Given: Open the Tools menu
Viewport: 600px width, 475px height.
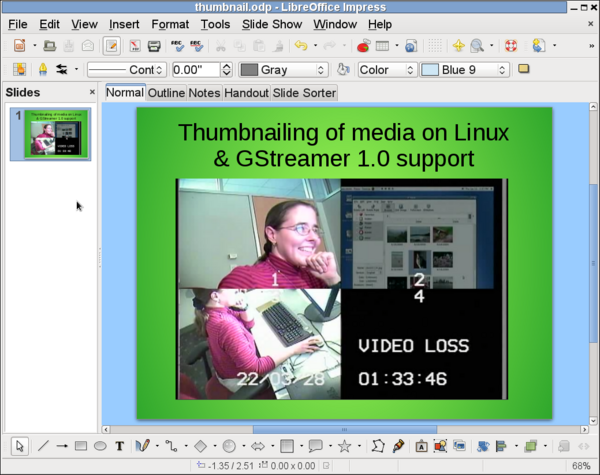Looking at the screenshot, I should 215,24.
